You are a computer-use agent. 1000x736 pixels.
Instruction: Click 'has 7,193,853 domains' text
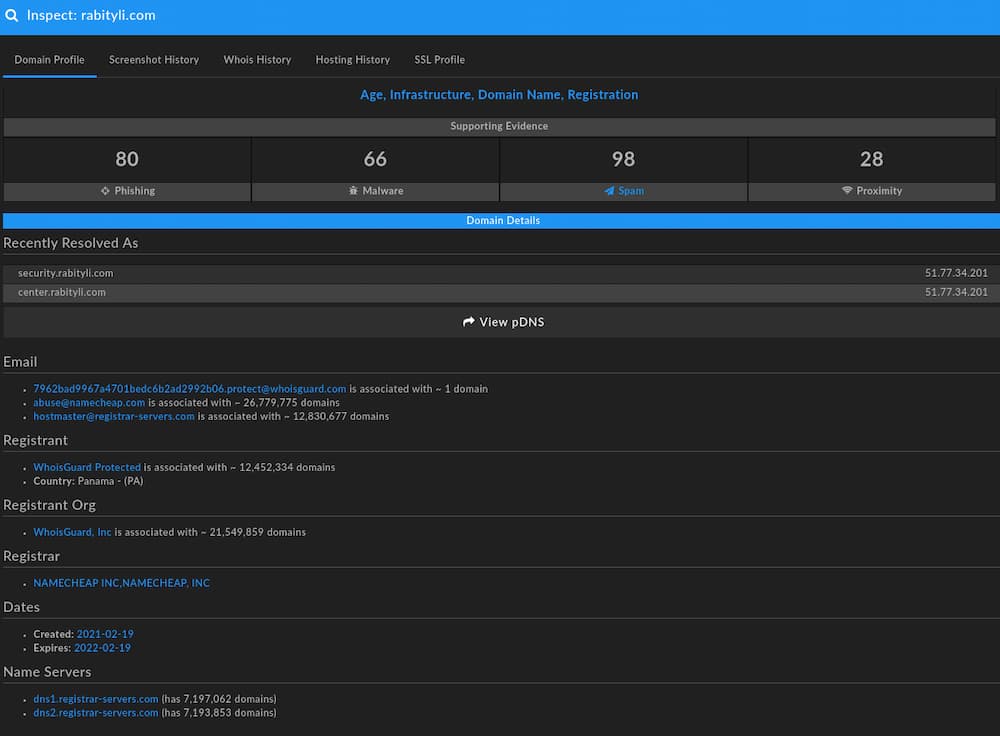pyautogui.click(x=219, y=713)
